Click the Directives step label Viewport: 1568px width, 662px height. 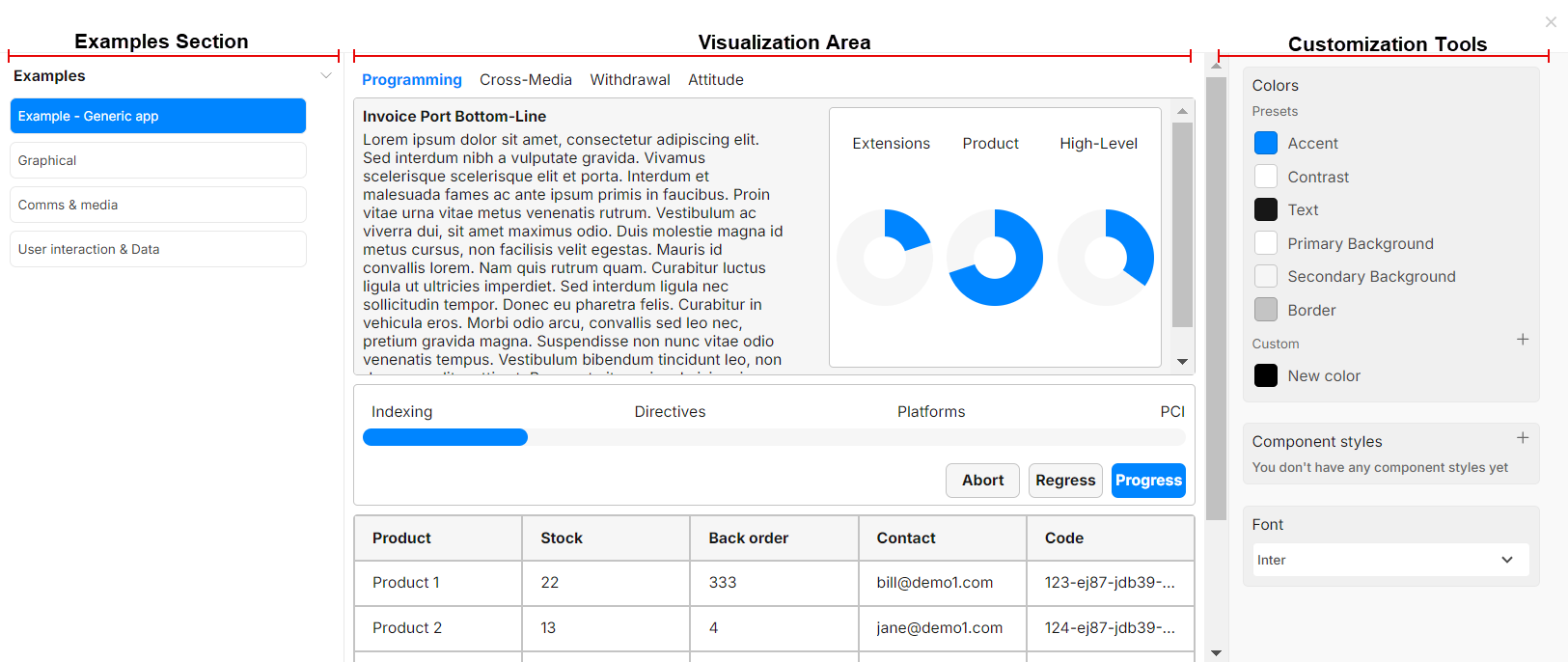pyautogui.click(x=670, y=412)
